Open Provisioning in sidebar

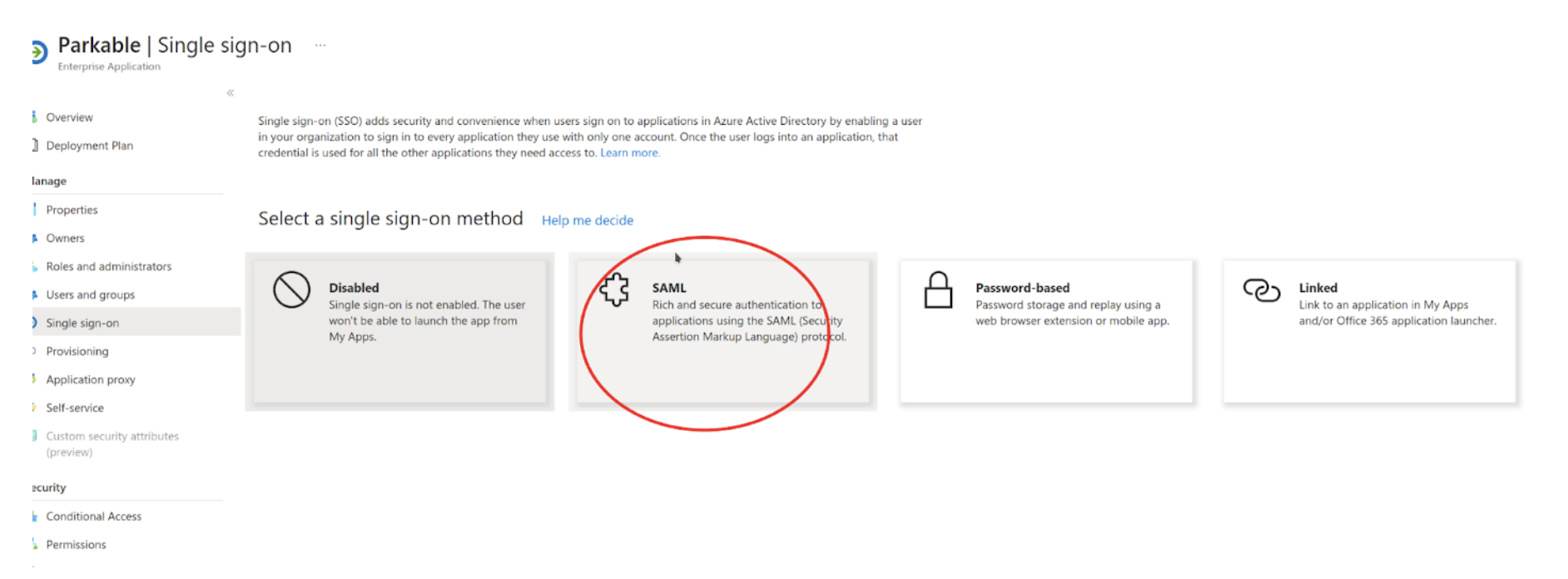[x=77, y=351]
